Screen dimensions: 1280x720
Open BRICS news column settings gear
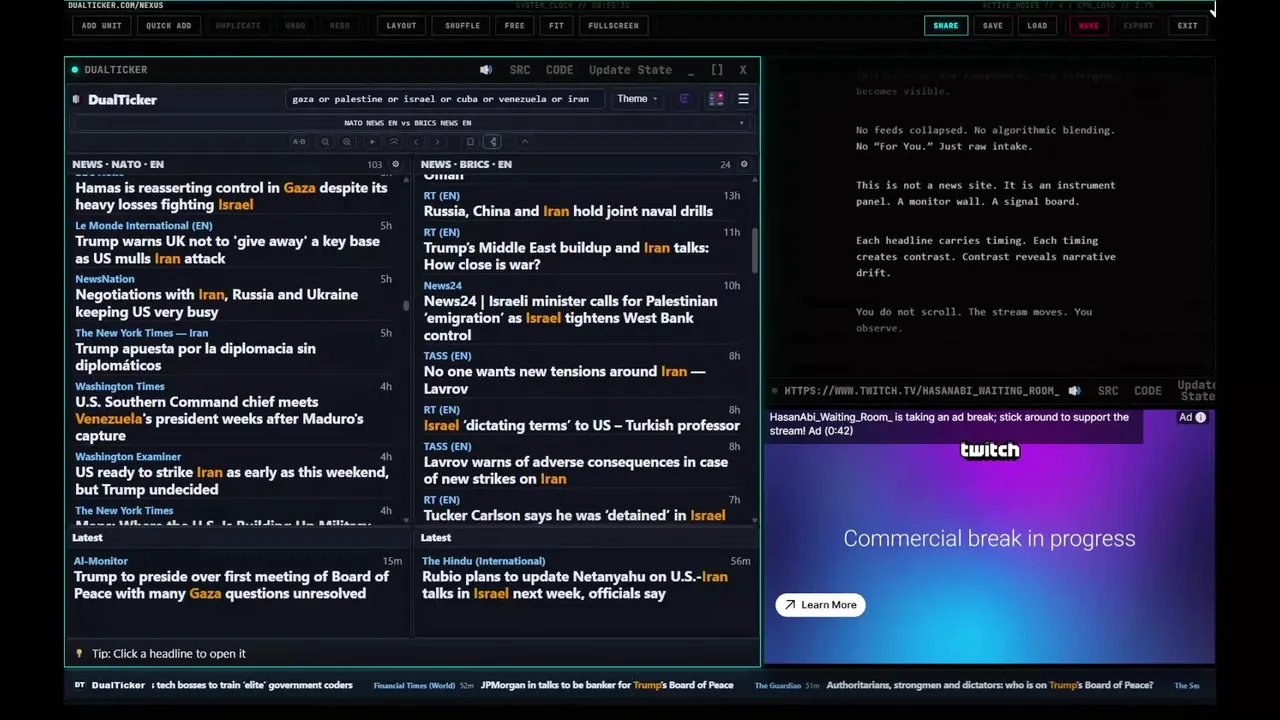(x=743, y=164)
